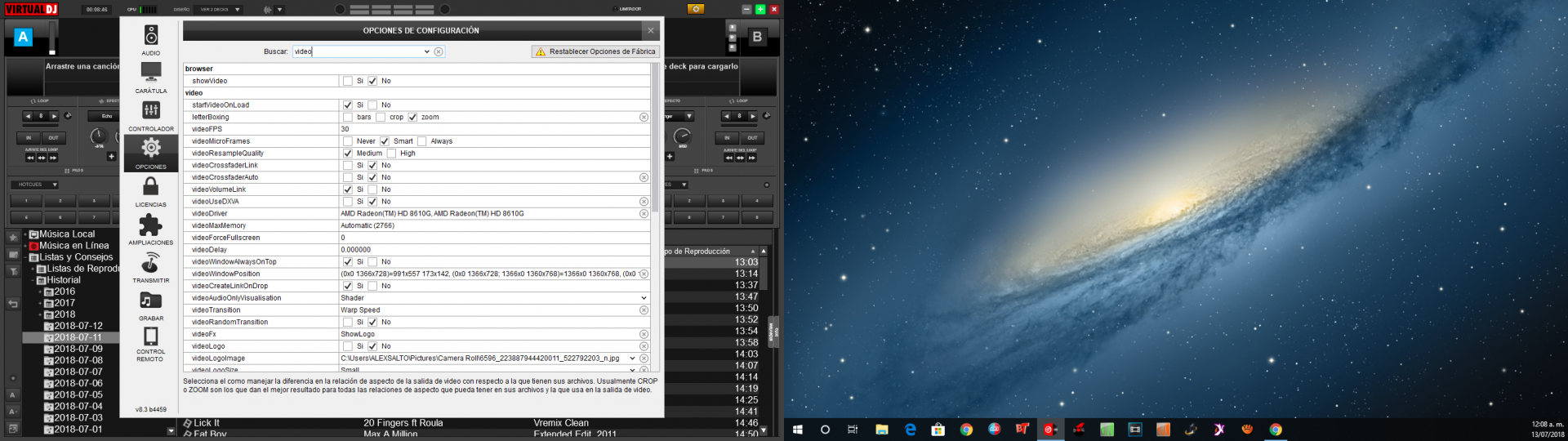
Task: Check Si for videoCrossfaderLink
Action: tap(348, 166)
